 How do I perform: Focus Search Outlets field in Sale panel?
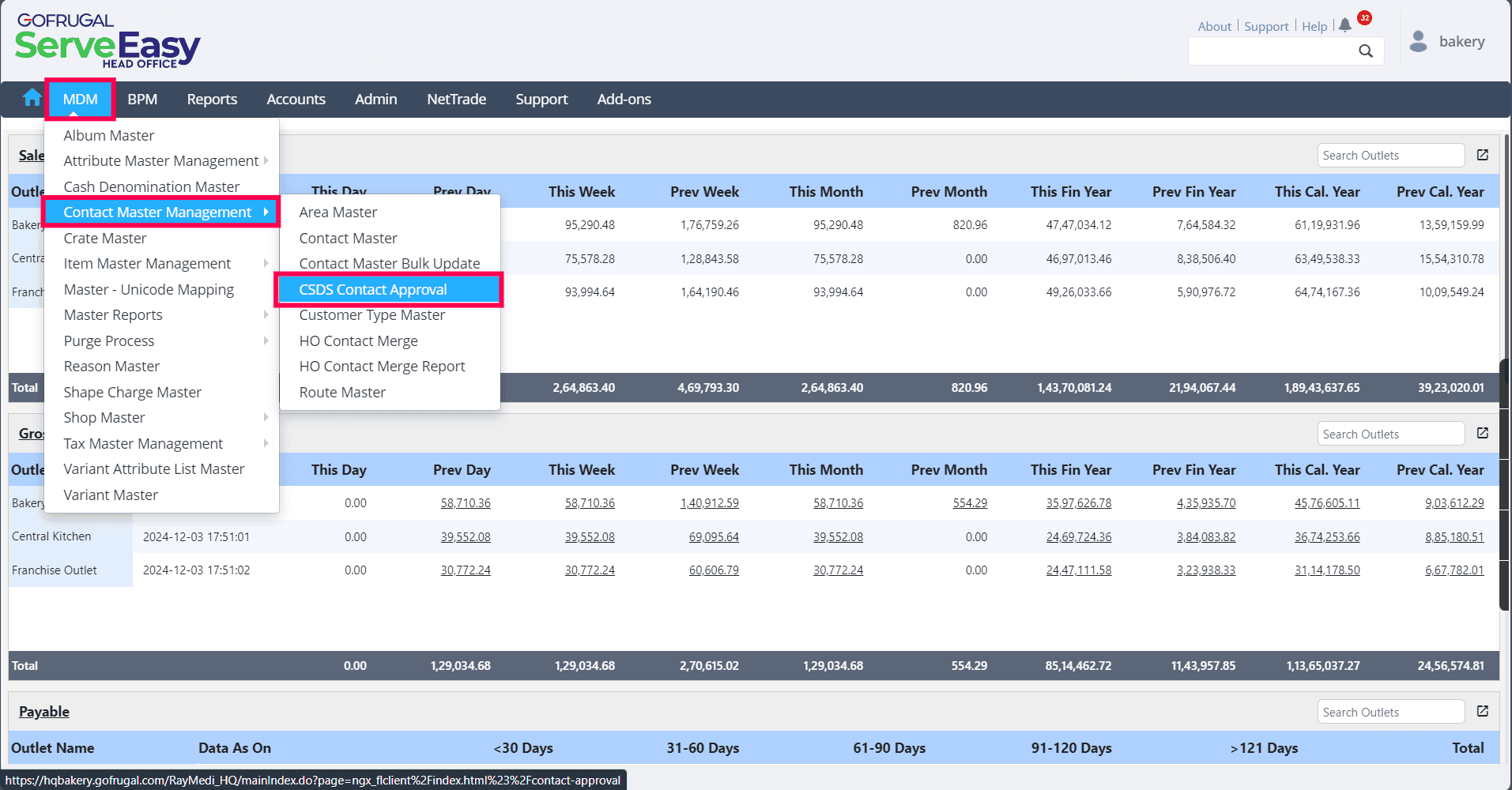(1391, 155)
